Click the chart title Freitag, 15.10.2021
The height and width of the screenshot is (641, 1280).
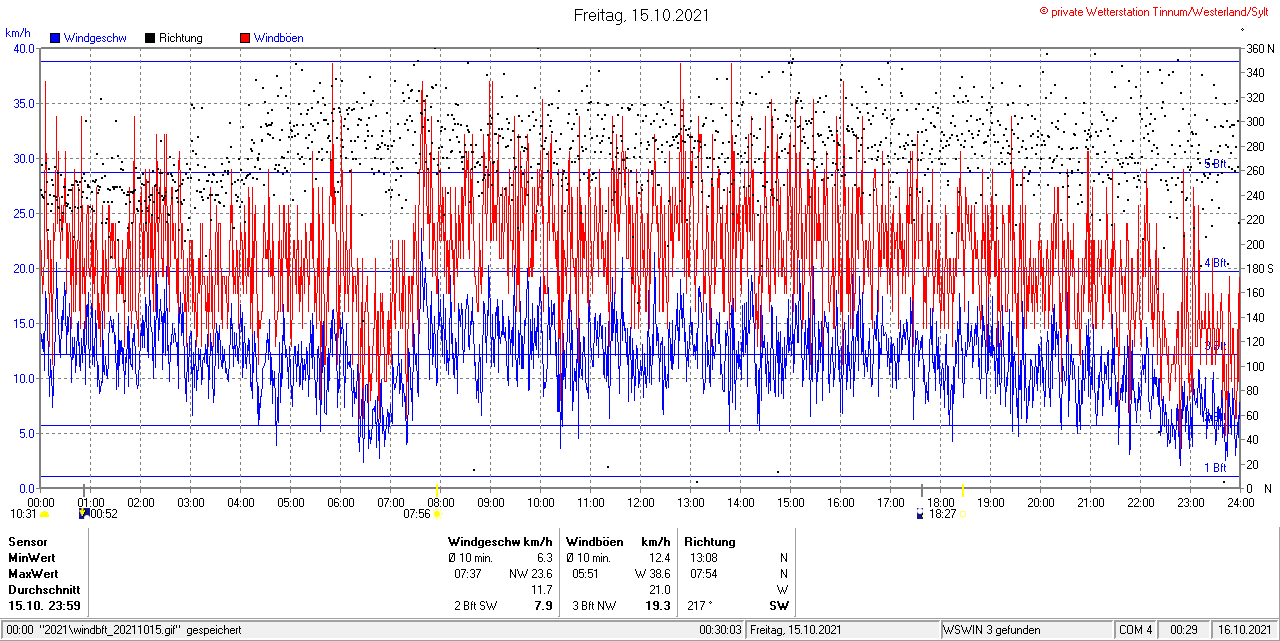click(641, 15)
